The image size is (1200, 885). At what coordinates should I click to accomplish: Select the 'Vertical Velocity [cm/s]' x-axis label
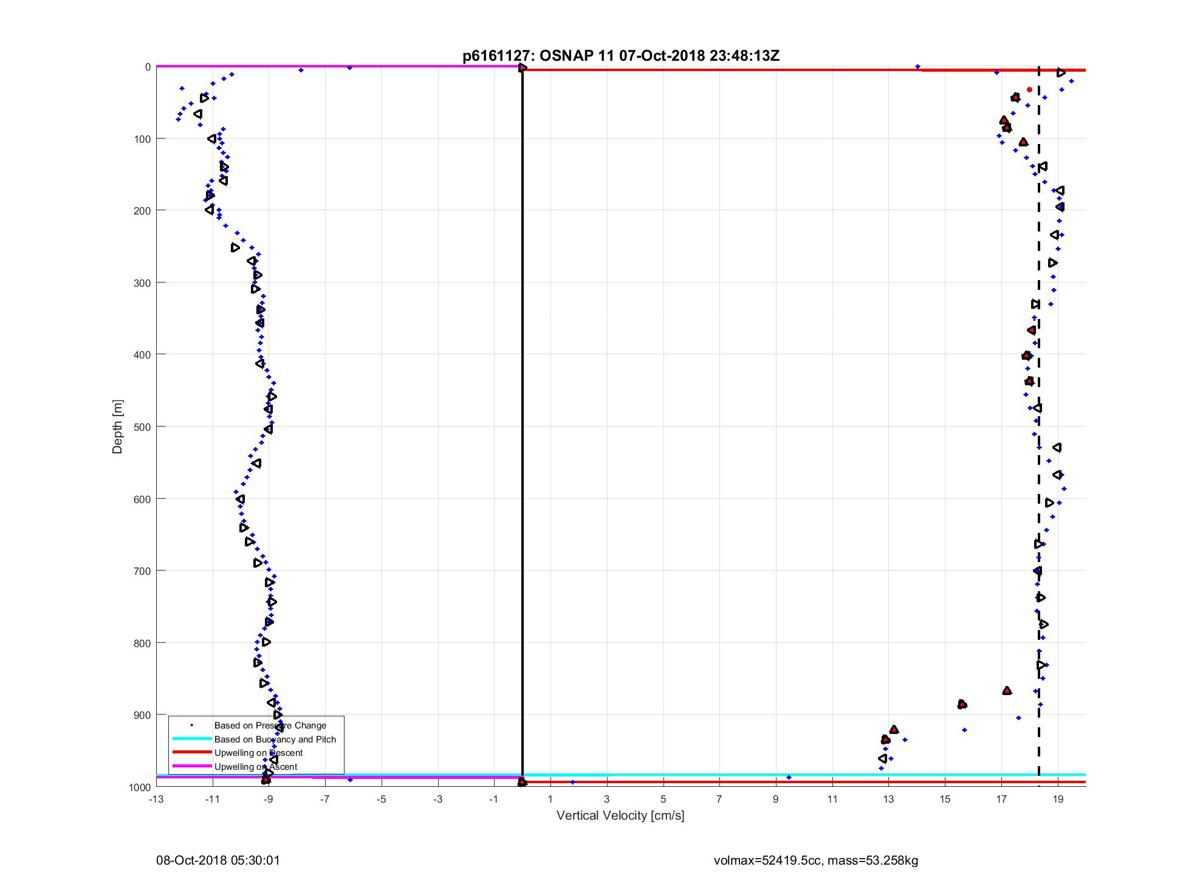[x=620, y=816]
